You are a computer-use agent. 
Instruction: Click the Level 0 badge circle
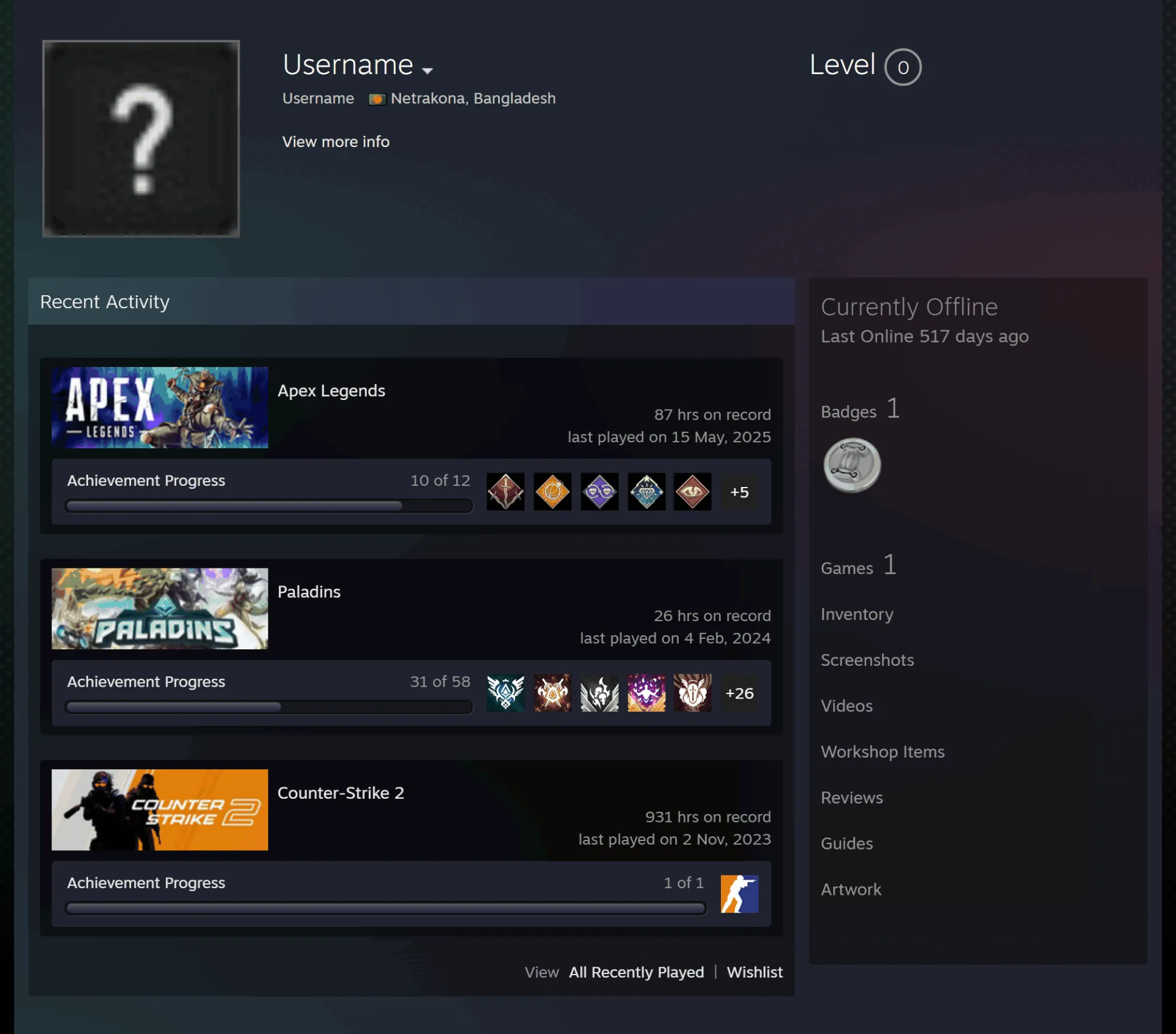[903, 67]
